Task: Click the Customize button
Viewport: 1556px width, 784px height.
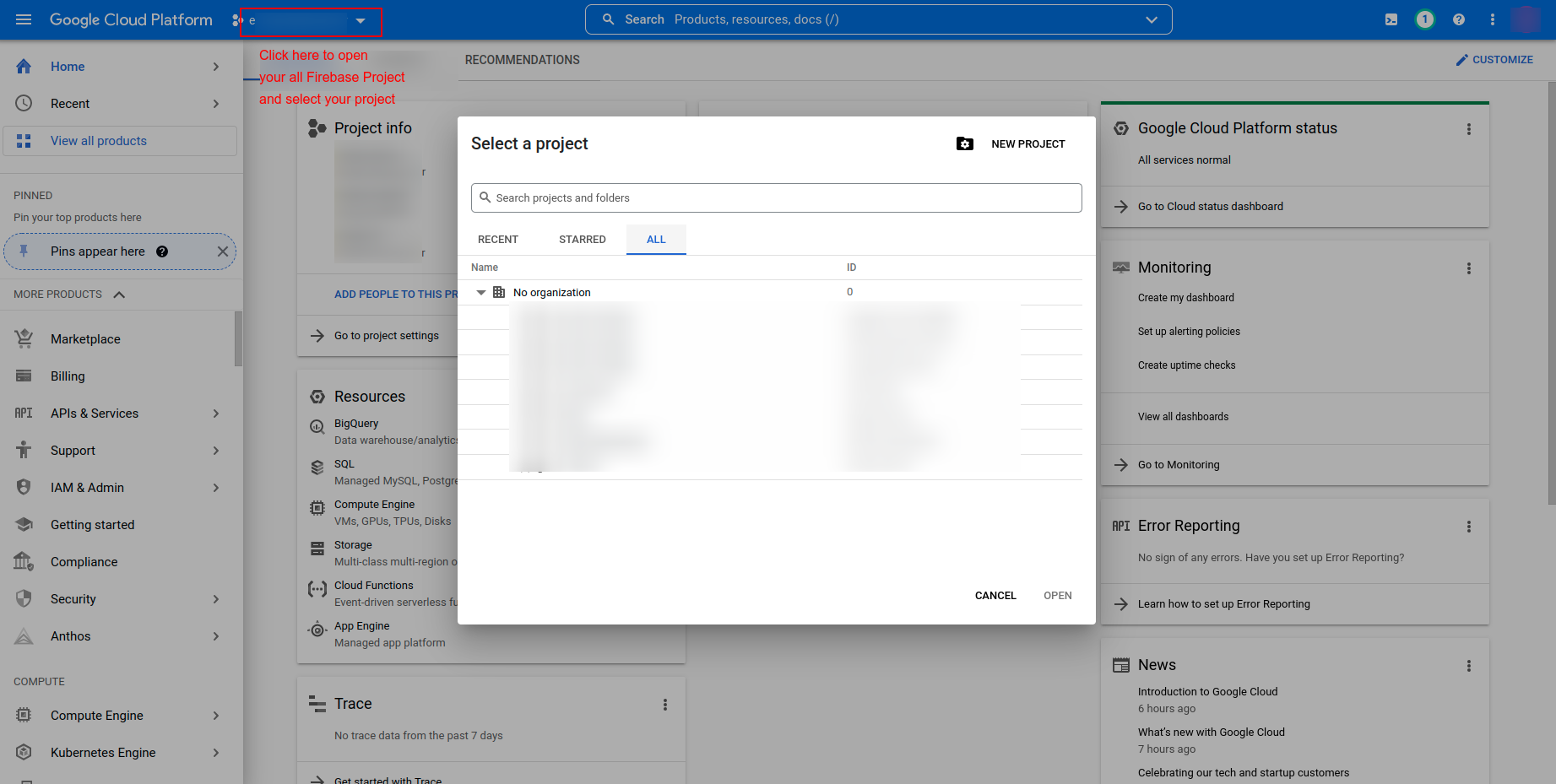Action: 1494,60
